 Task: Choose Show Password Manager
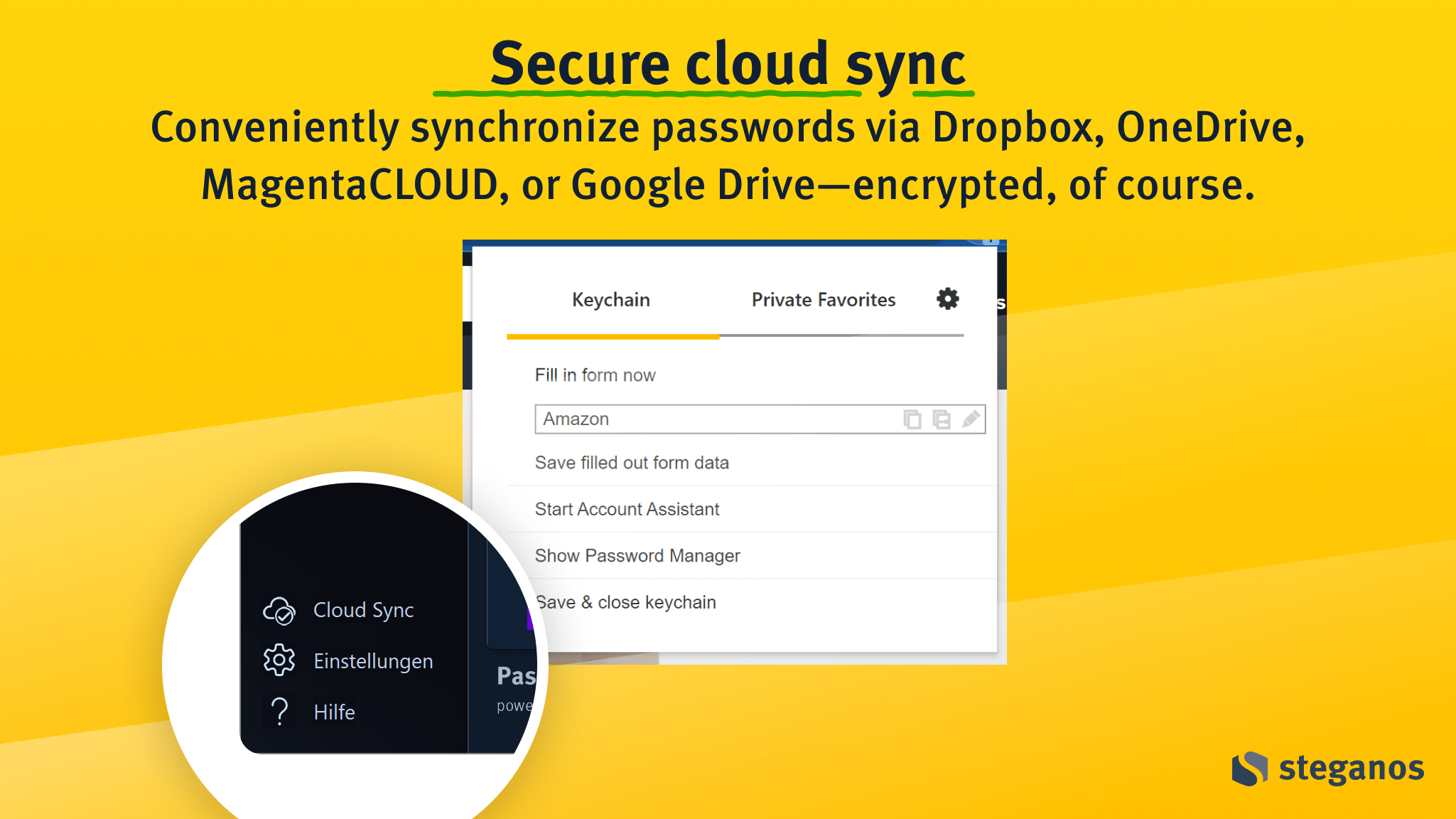637,556
